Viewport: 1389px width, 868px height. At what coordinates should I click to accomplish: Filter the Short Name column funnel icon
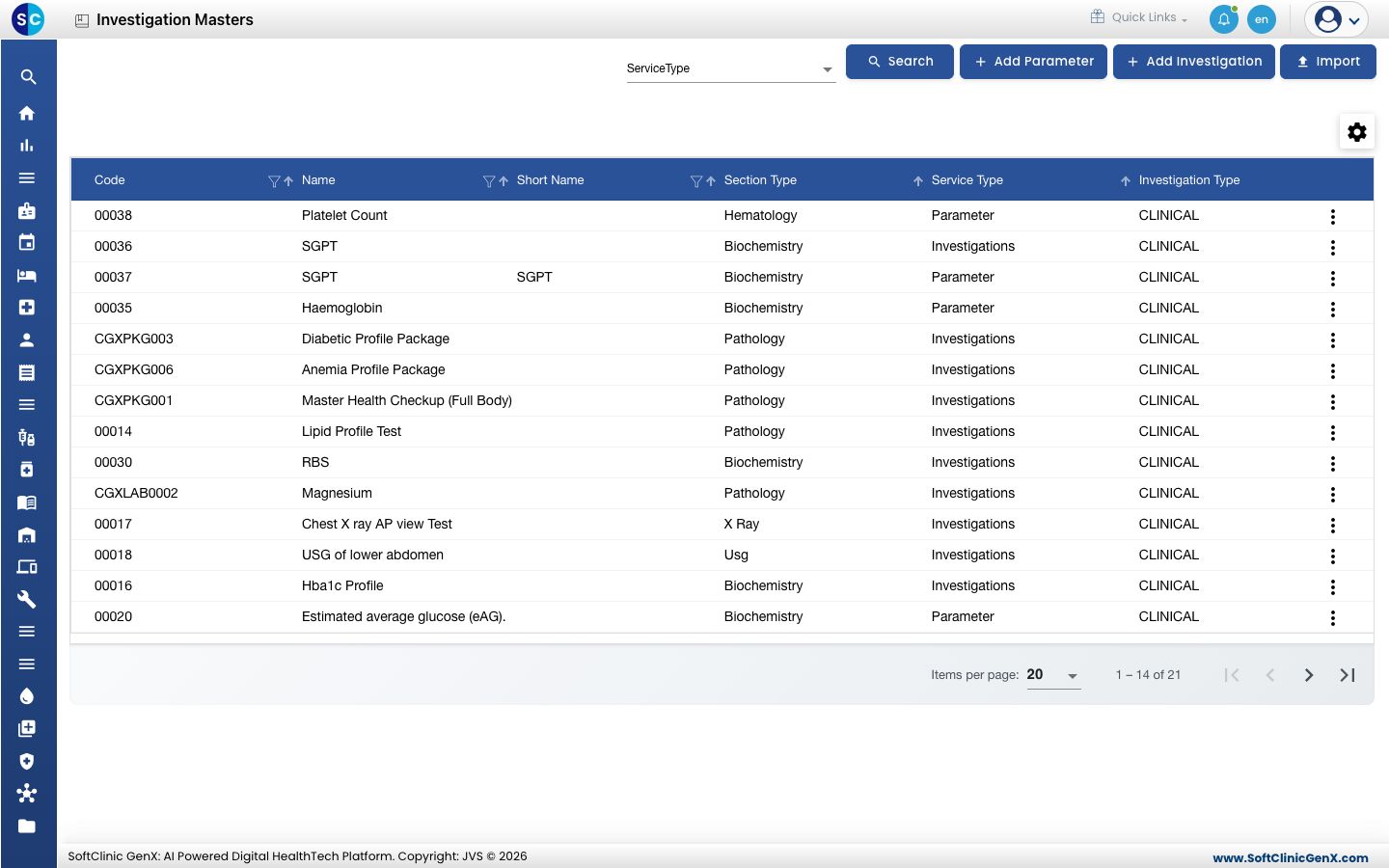(696, 181)
